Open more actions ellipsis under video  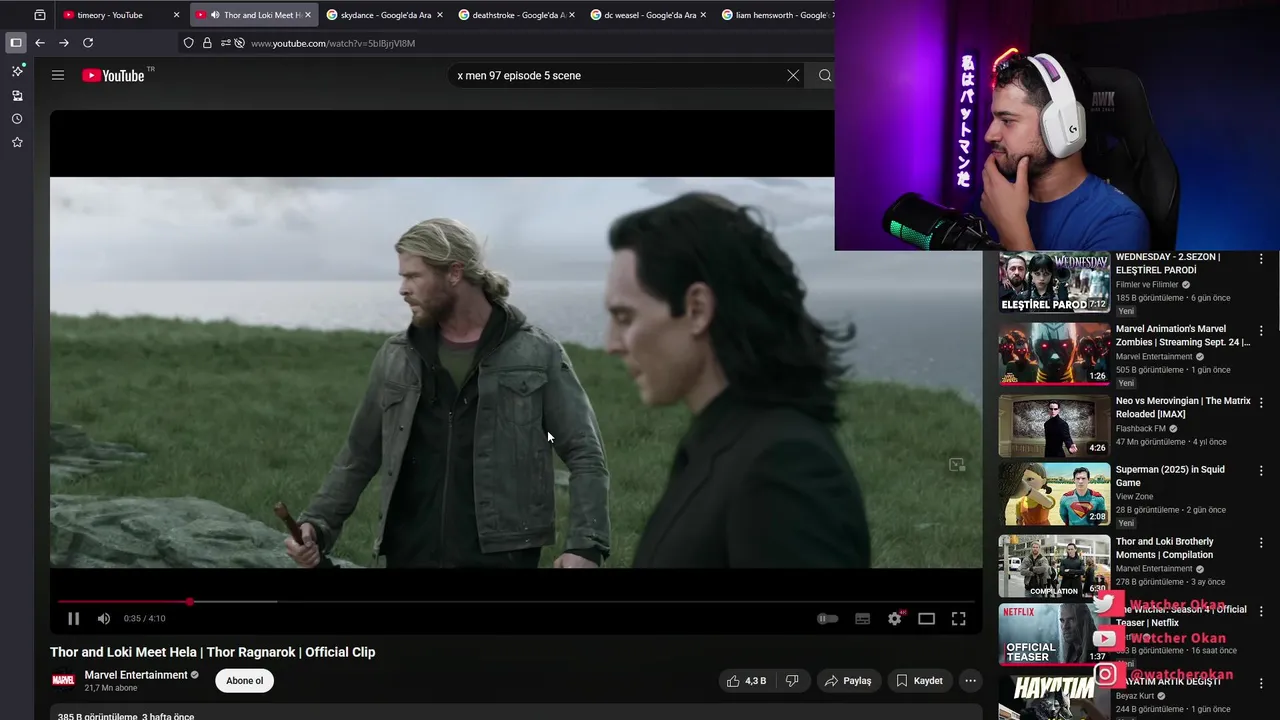tap(970, 681)
